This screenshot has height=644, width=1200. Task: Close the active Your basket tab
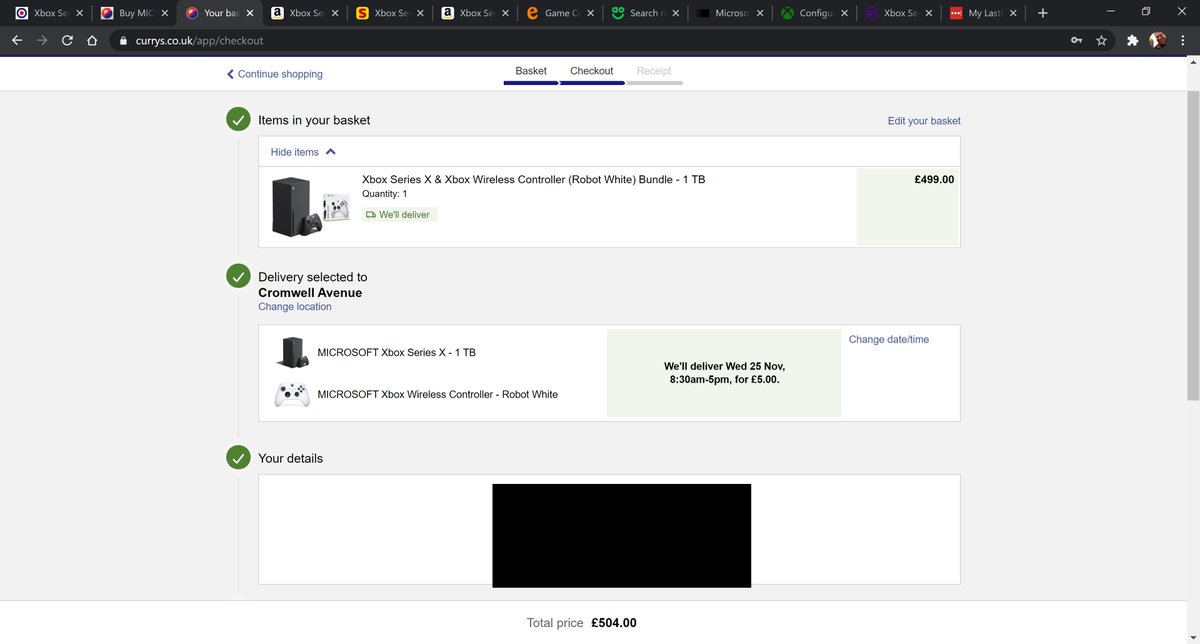[249, 13]
